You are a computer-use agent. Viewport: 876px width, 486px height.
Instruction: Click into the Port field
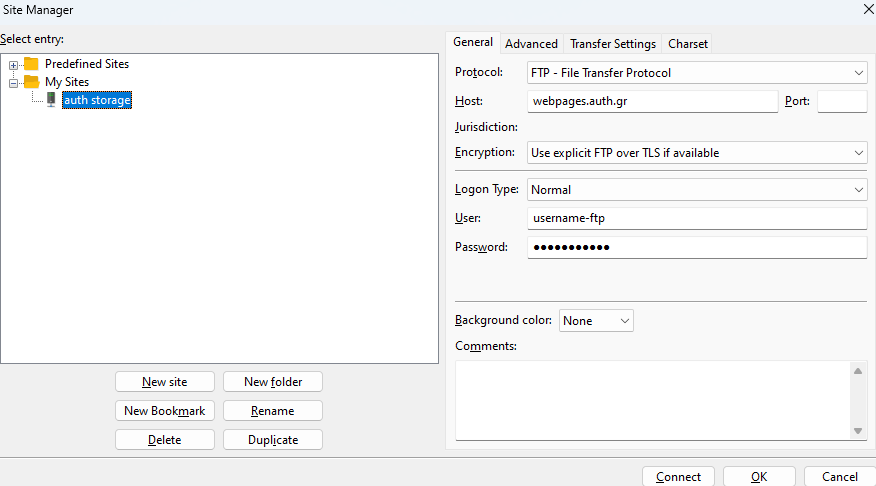841,102
